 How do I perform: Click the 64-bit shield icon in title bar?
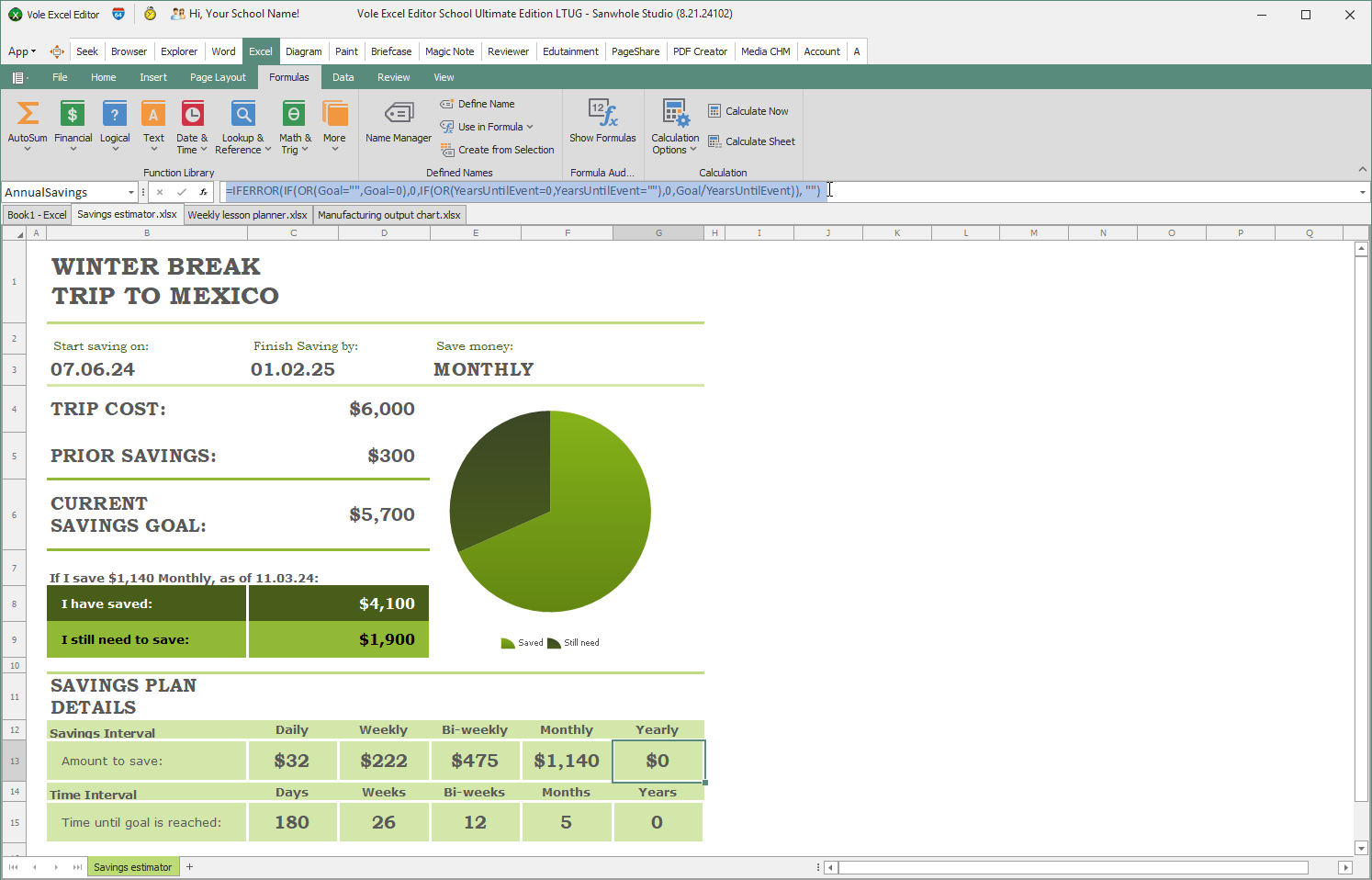coord(118,14)
